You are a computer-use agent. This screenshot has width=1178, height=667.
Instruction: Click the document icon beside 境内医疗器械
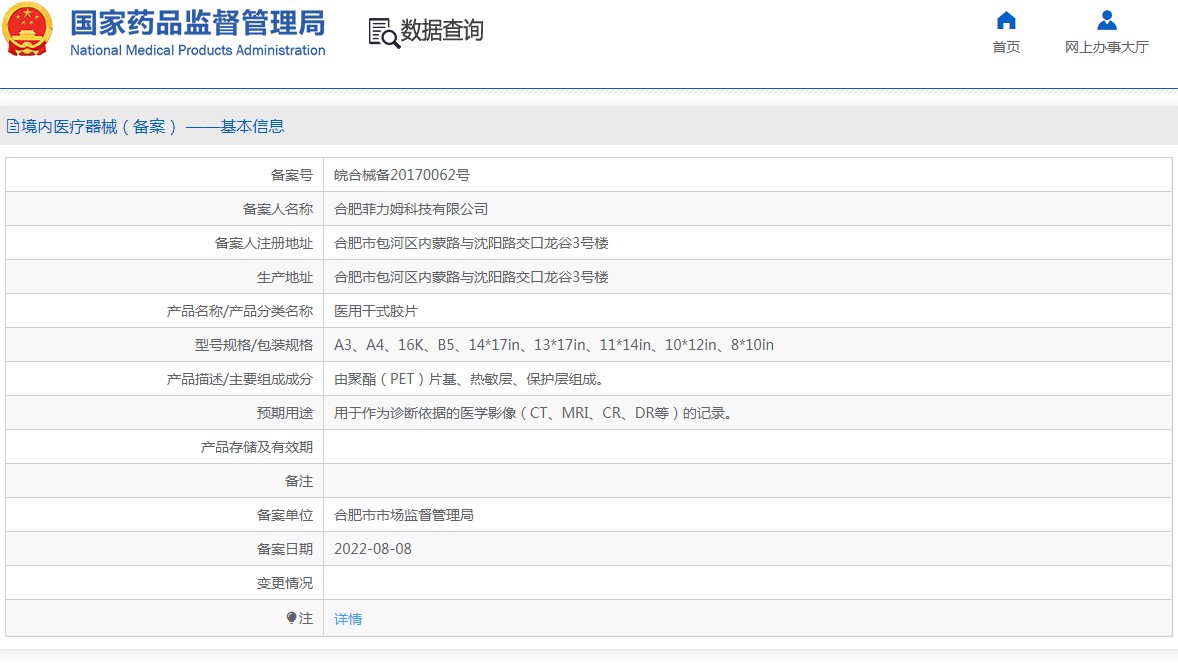[x=13, y=126]
